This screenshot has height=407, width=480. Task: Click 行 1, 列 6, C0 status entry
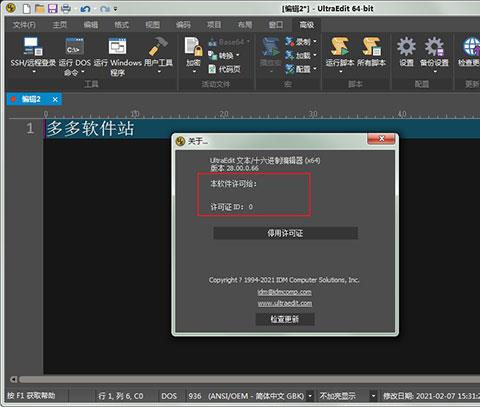click(121, 396)
